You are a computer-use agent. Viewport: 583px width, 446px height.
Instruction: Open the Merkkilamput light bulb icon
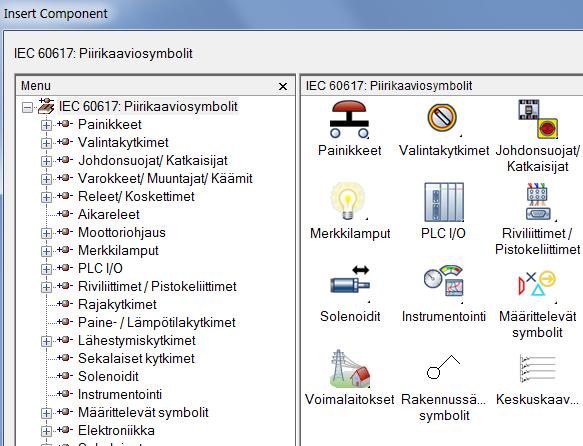pos(348,201)
